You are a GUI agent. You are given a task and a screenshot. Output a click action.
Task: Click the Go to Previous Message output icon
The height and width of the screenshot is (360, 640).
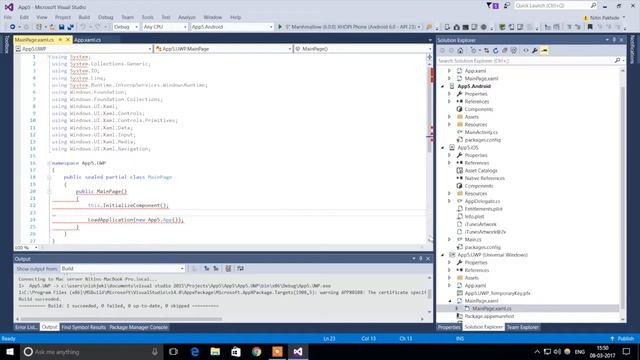207,269
